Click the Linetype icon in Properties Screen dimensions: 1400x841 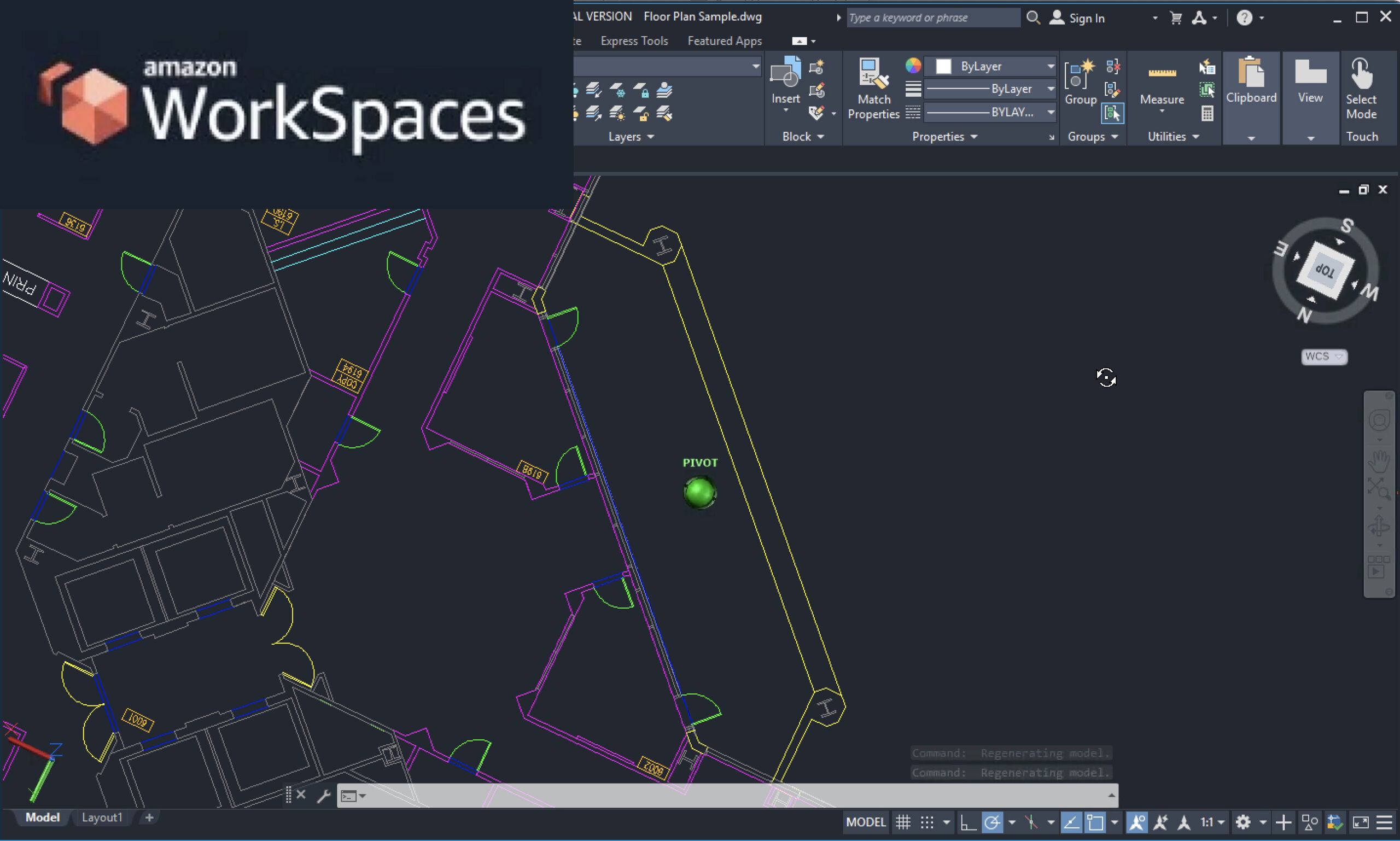pos(913,112)
